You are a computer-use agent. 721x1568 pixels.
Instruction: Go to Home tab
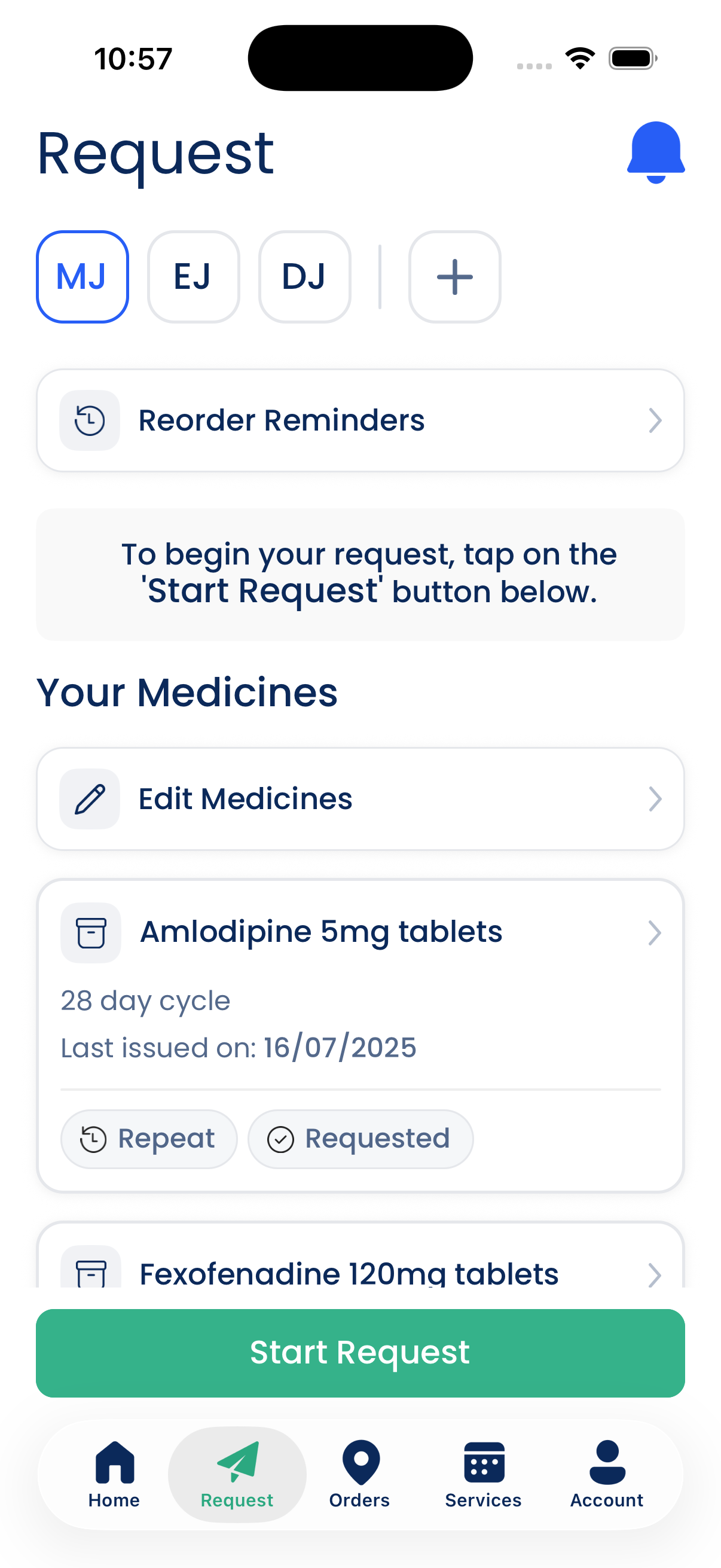click(114, 1473)
